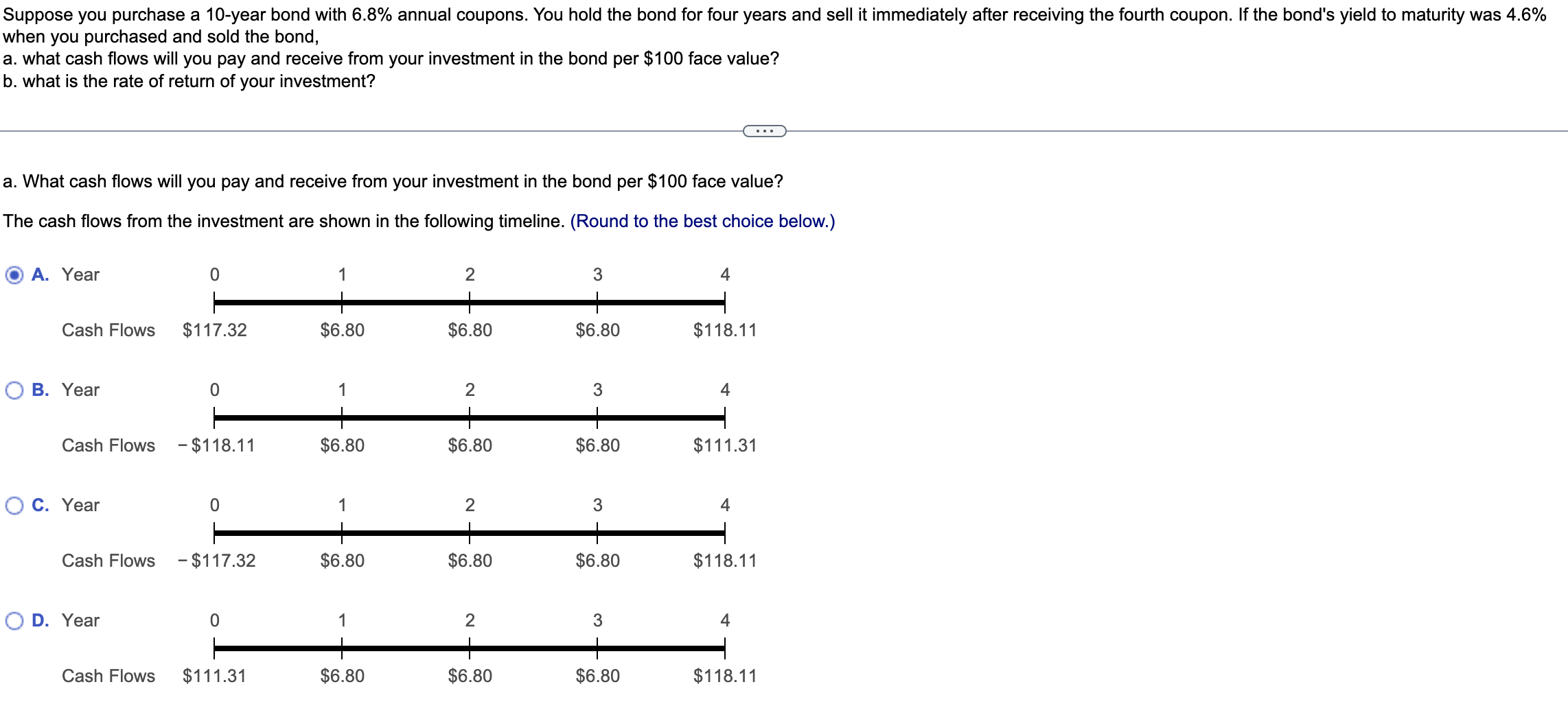Click the Year 0 marker in option D
Image resolution: width=1568 pixels, height=715 pixels.
click(x=214, y=621)
